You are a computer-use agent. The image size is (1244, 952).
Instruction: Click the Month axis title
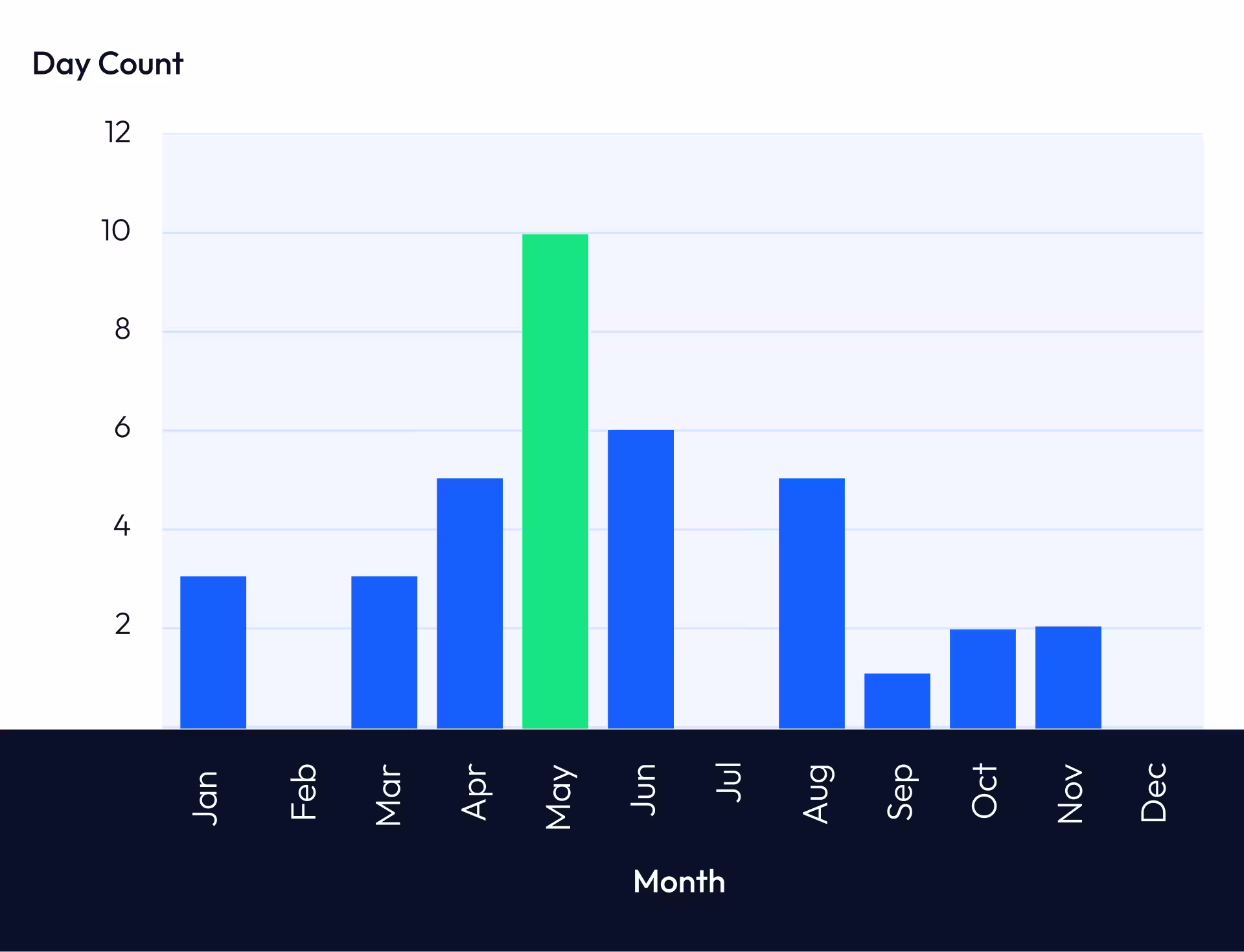679,881
